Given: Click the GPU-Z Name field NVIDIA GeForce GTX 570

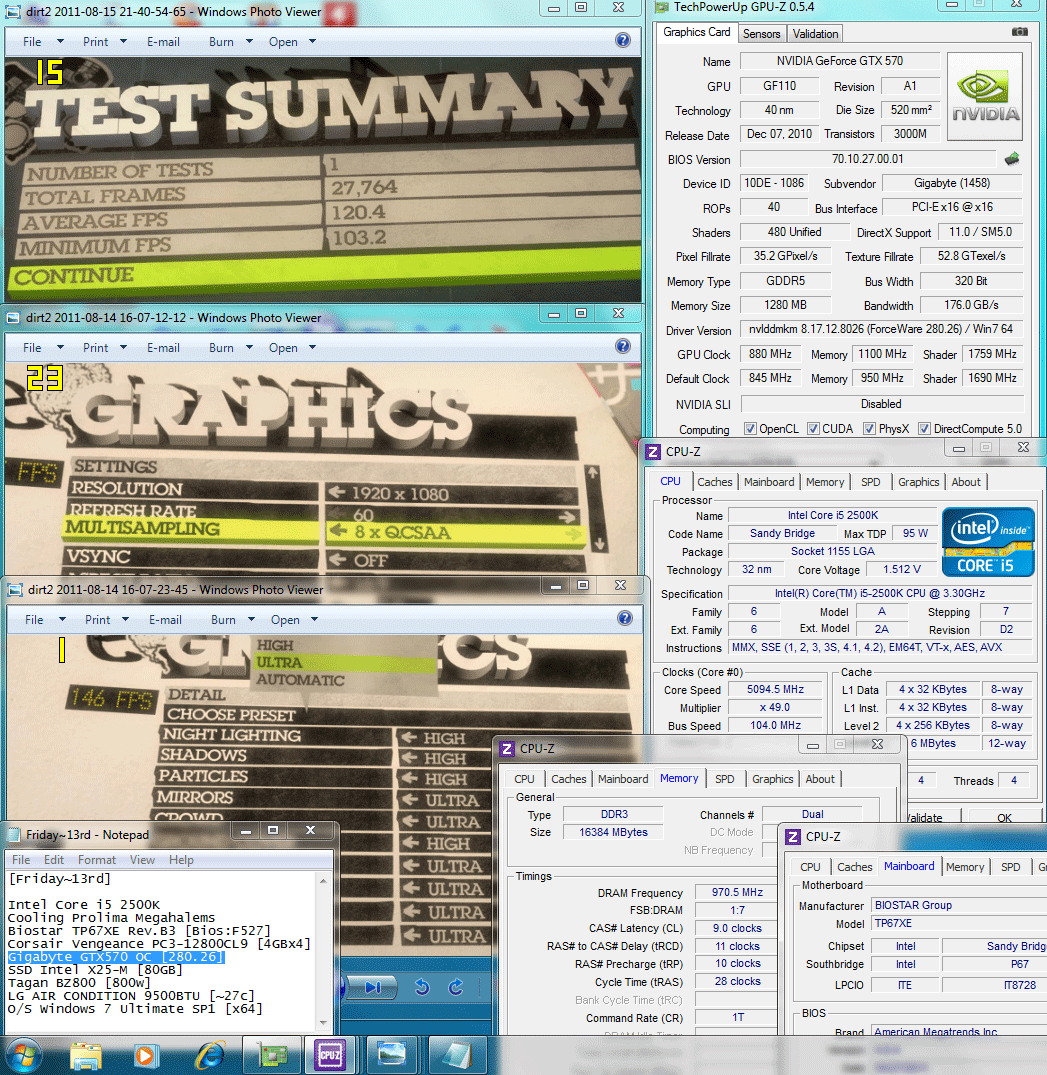Looking at the screenshot, I should 839,61.
